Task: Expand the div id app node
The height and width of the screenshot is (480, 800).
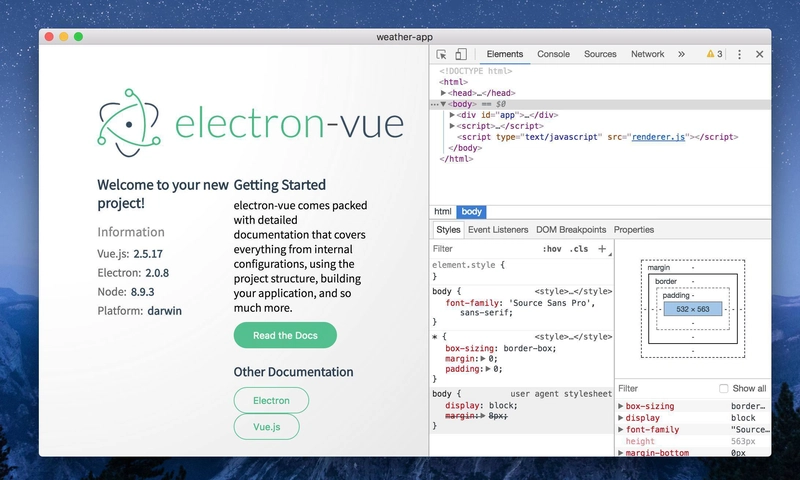Action: (x=452, y=115)
